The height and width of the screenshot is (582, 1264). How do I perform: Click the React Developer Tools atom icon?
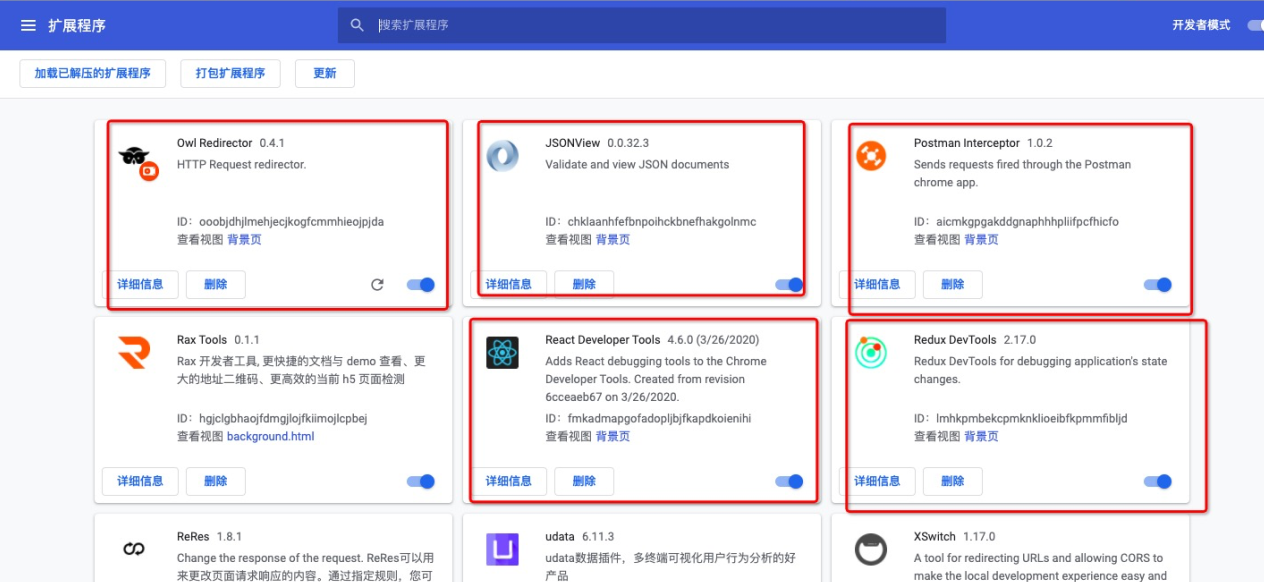coord(502,353)
